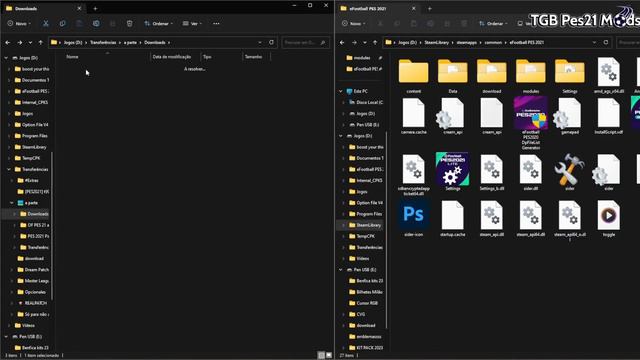
Task: Select the camera.cache file
Action: point(413,116)
